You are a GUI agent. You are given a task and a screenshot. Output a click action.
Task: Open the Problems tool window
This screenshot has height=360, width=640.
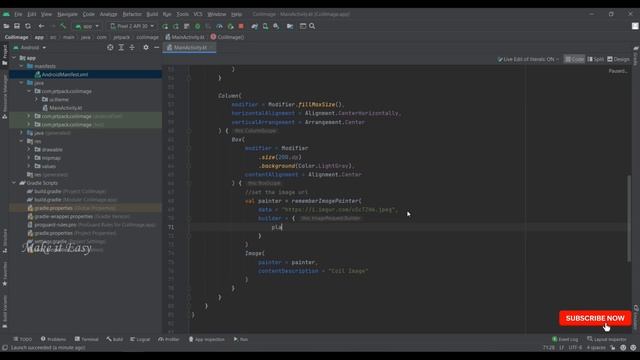(x=53, y=339)
